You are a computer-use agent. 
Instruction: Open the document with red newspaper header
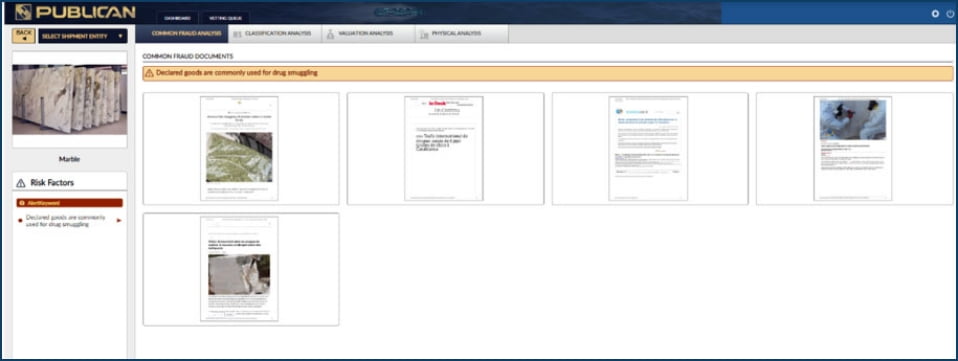tap(445, 148)
